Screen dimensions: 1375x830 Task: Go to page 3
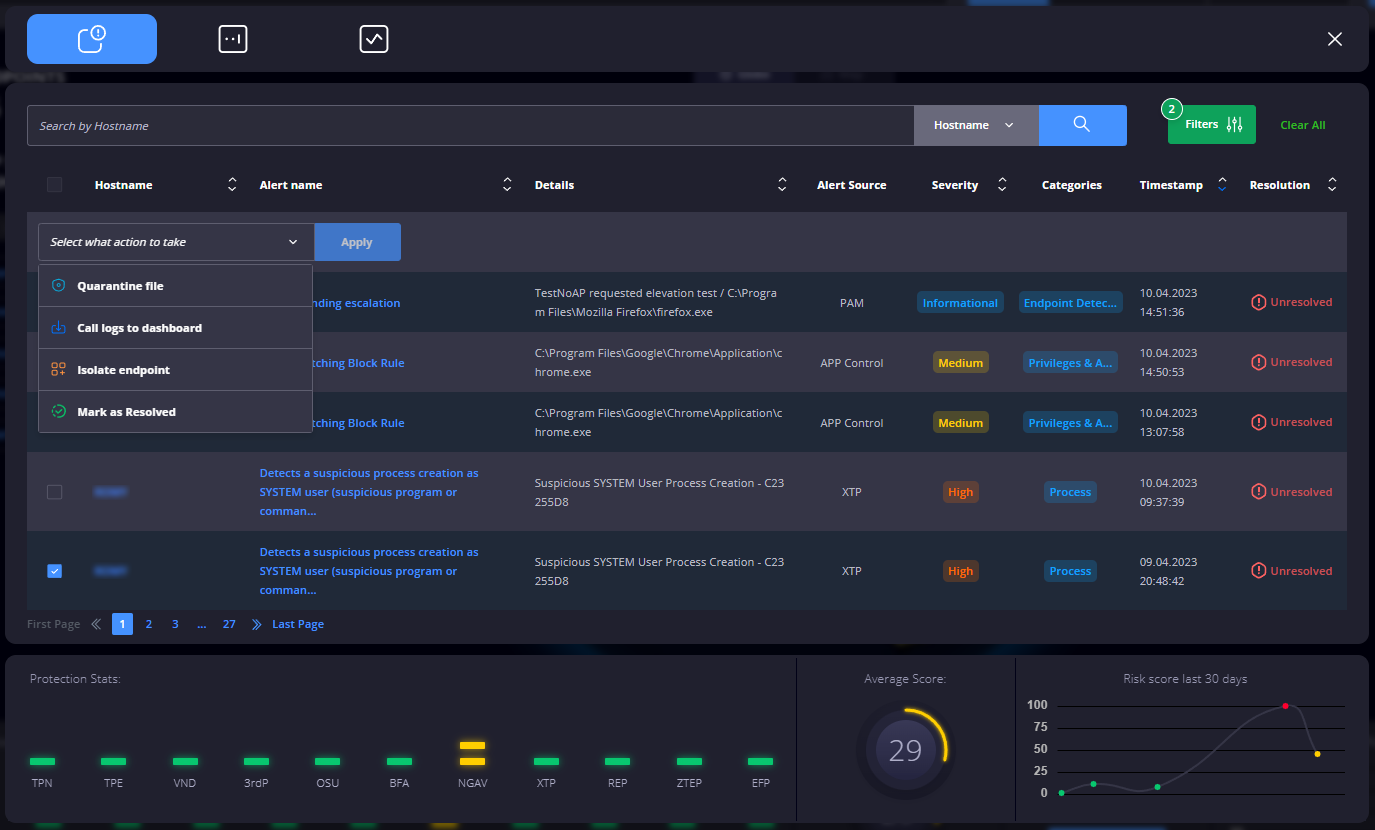tap(175, 624)
